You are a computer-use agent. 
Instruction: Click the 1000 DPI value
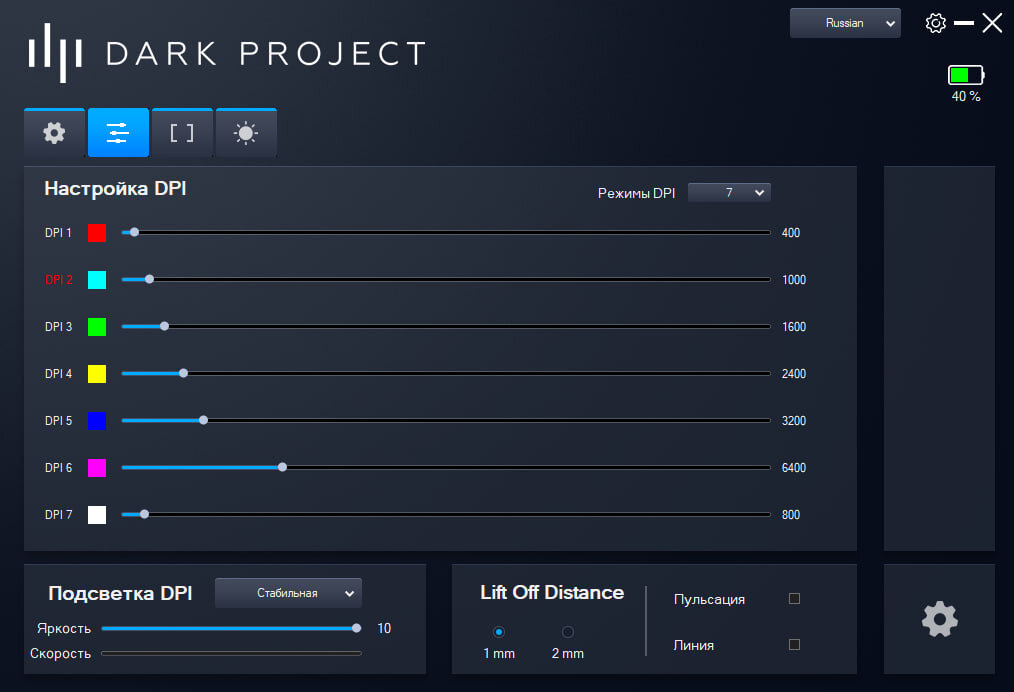(x=793, y=280)
